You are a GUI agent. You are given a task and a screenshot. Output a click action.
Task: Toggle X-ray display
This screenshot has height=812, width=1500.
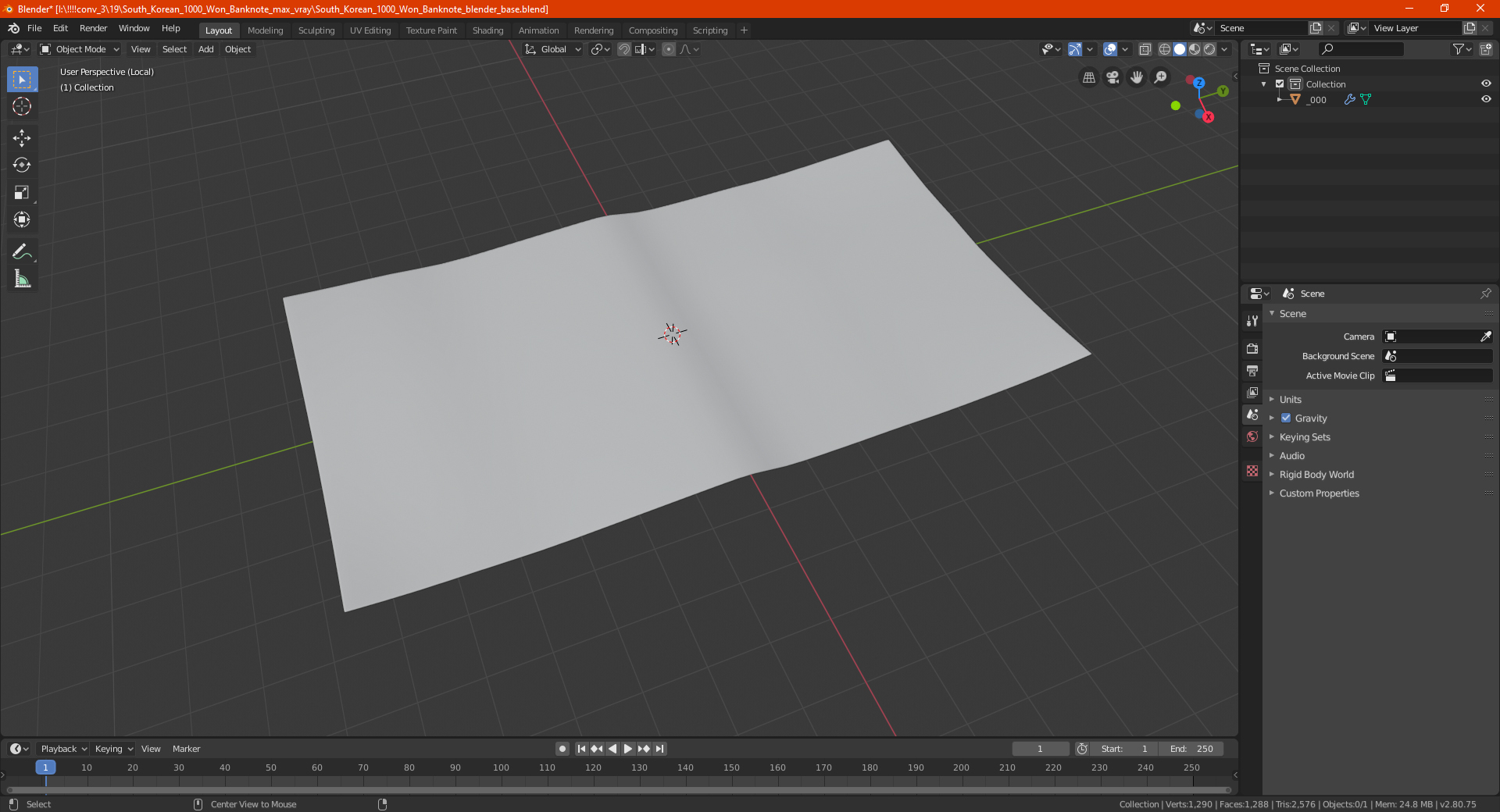[1145, 49]
